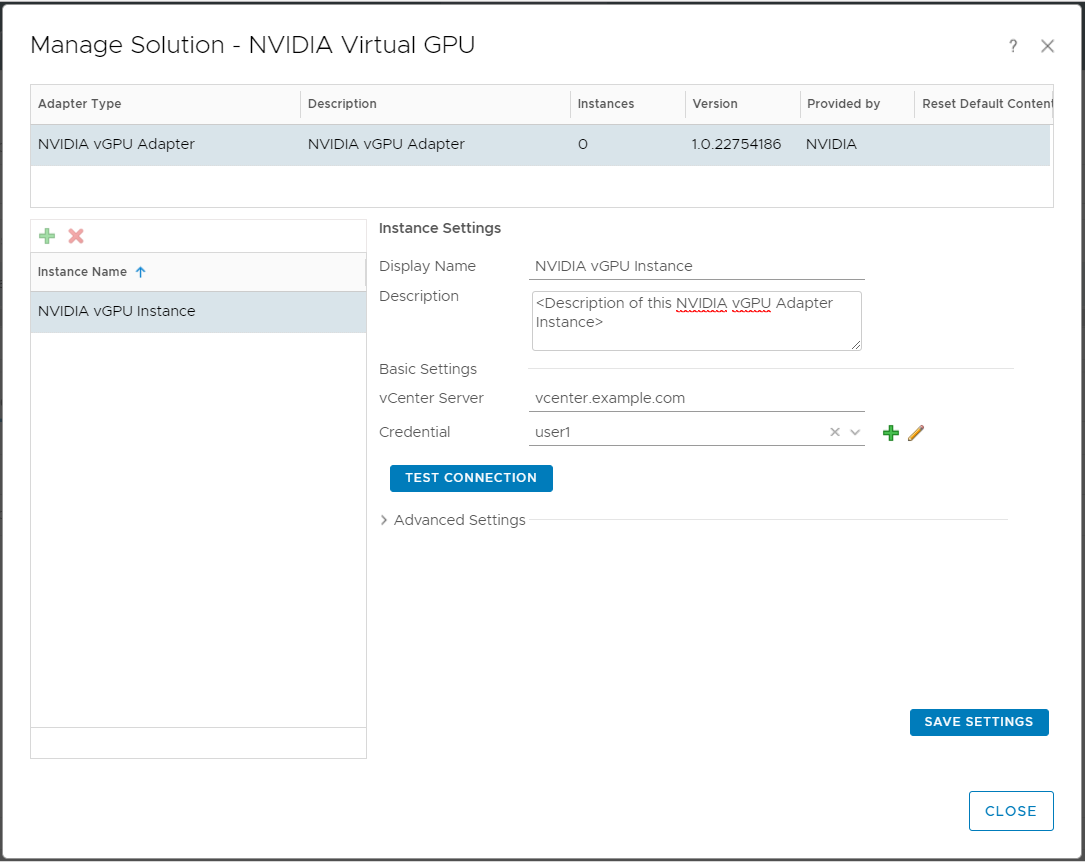Image resolution: width=1085 pixels, height=862 pixels.
Task: Click into the Display Name field
Action: (x=696, y=266)
